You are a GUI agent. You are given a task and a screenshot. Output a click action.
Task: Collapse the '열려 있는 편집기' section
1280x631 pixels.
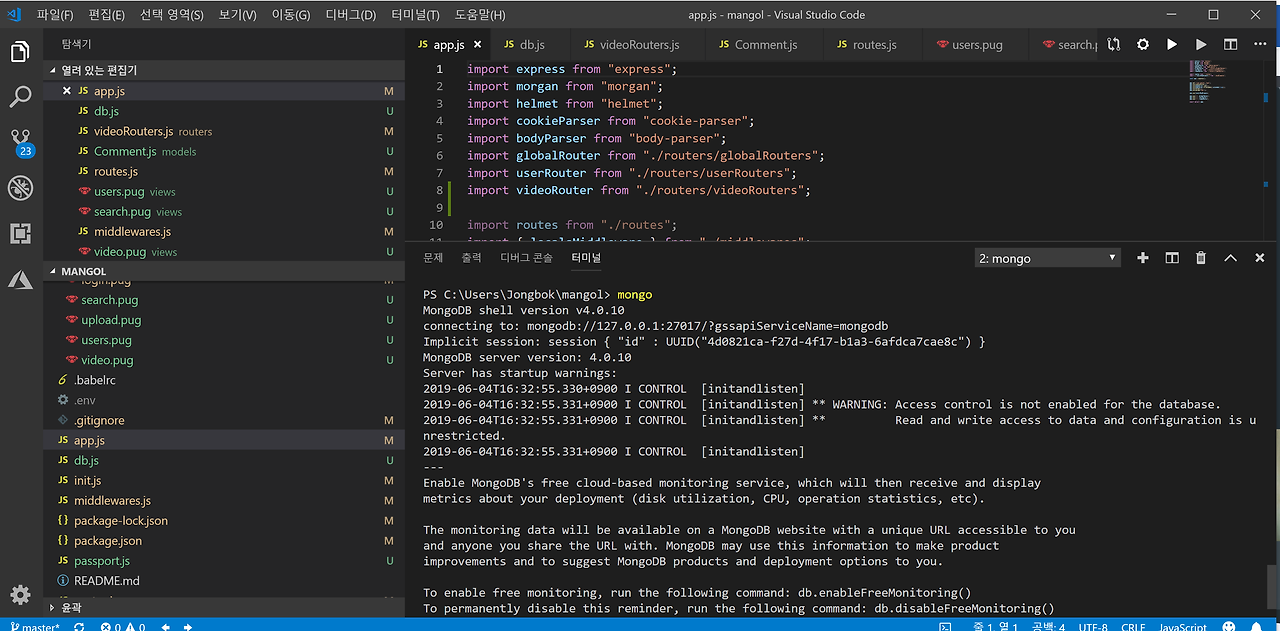click(98, 70)
